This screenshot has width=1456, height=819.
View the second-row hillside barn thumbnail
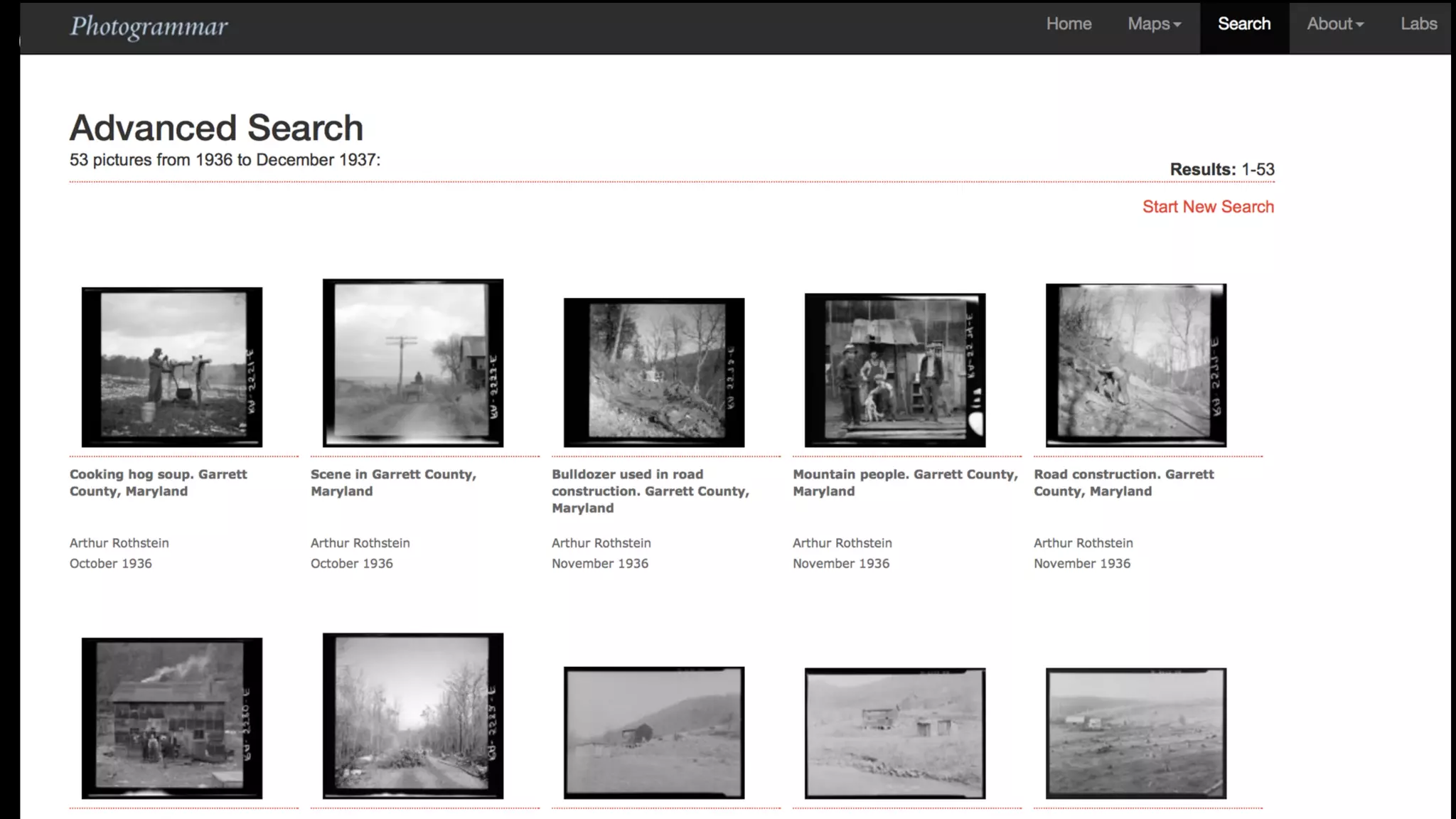654,732
